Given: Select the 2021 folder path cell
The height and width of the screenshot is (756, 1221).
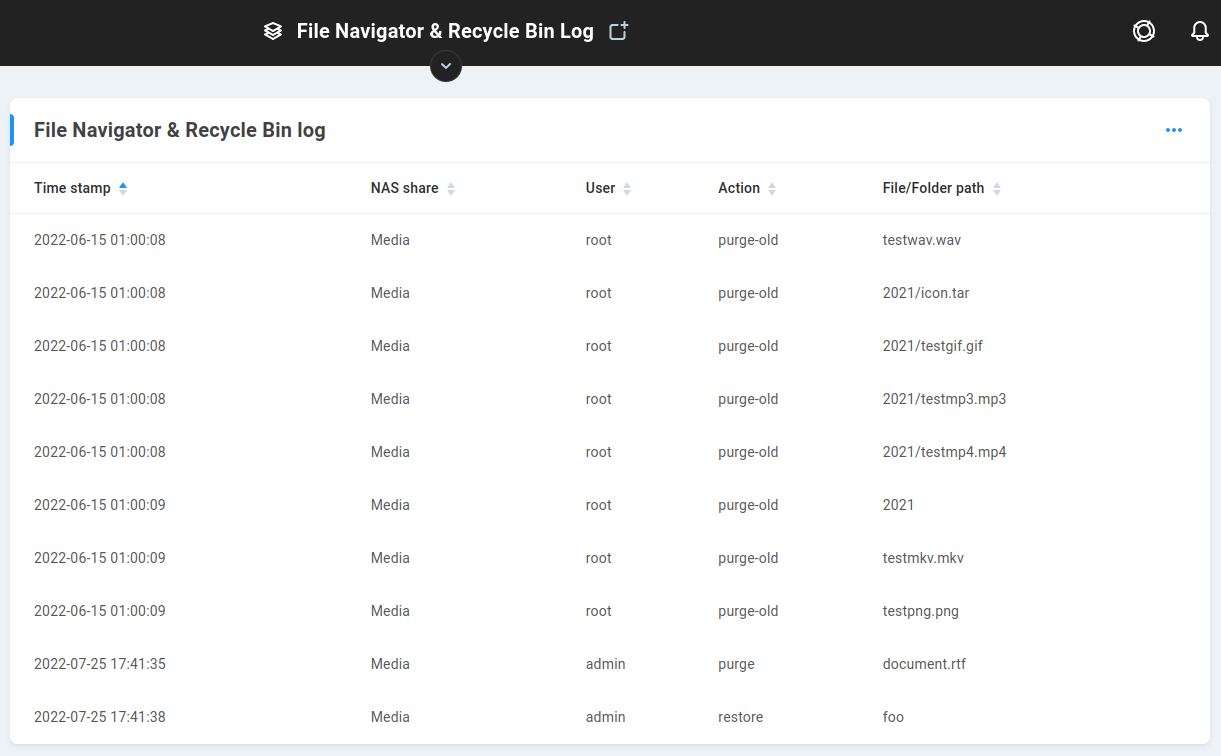Looking at the screenshot, I should tap(899, 505).
